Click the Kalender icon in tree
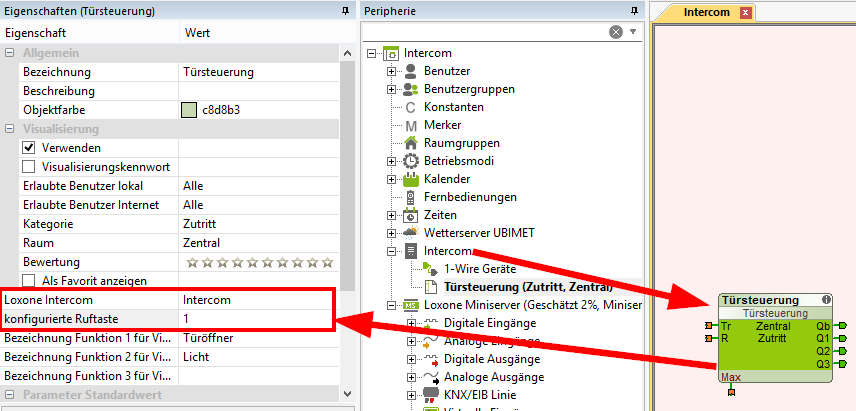 [x=411, y=179]
